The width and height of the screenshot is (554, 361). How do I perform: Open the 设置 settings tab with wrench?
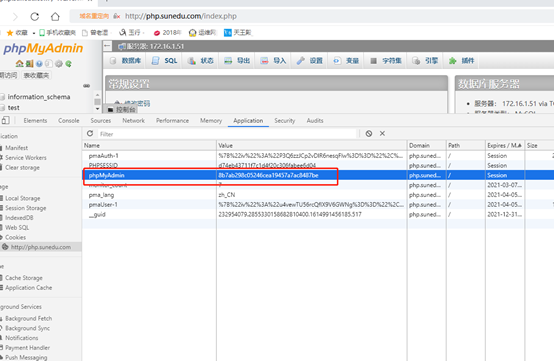[x=310, y=61]
